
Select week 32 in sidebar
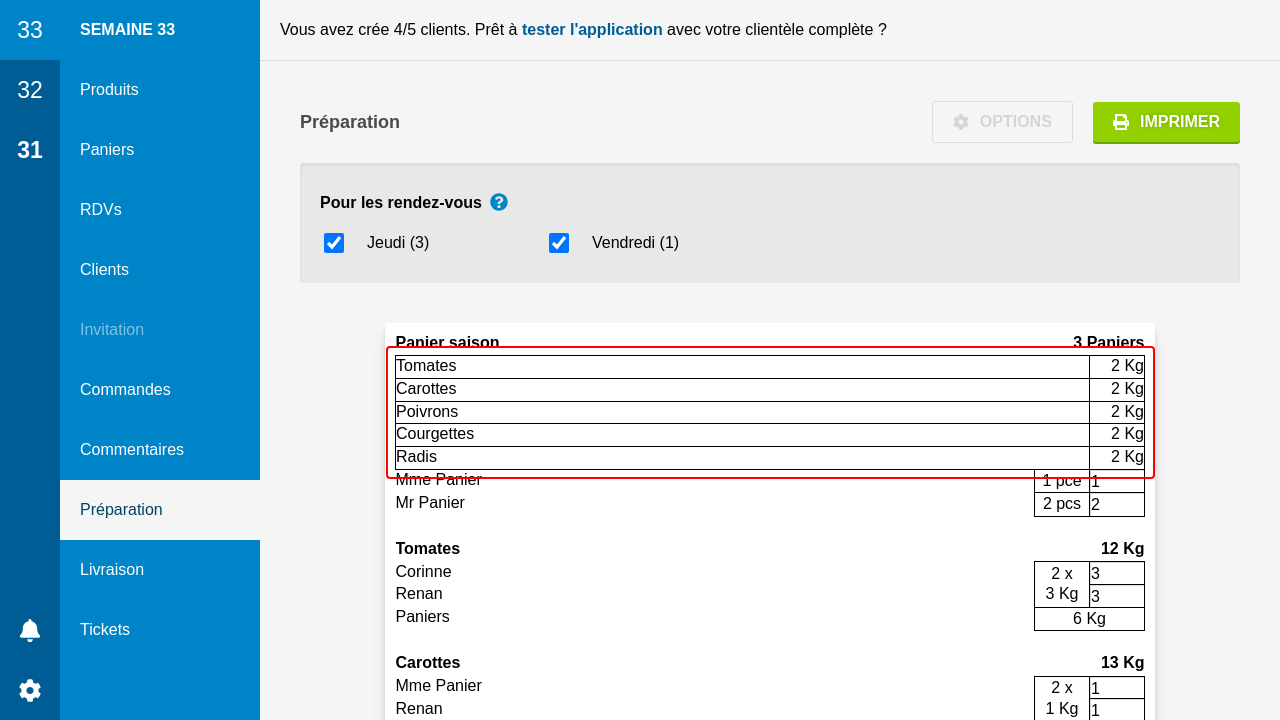click(x=30, y=90)
